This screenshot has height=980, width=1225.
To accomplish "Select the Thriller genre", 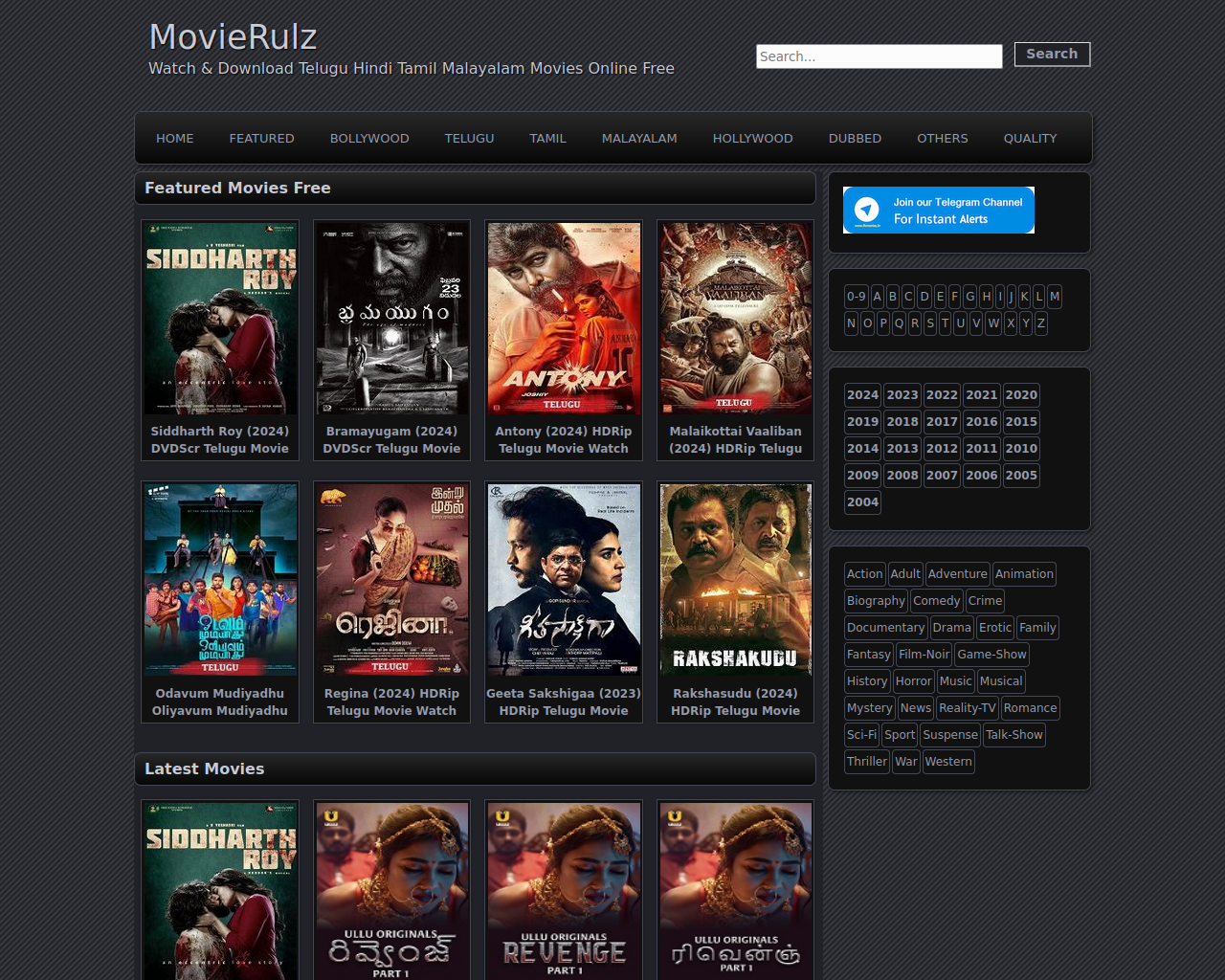I will pyautogui.click(x=867, y=762).
